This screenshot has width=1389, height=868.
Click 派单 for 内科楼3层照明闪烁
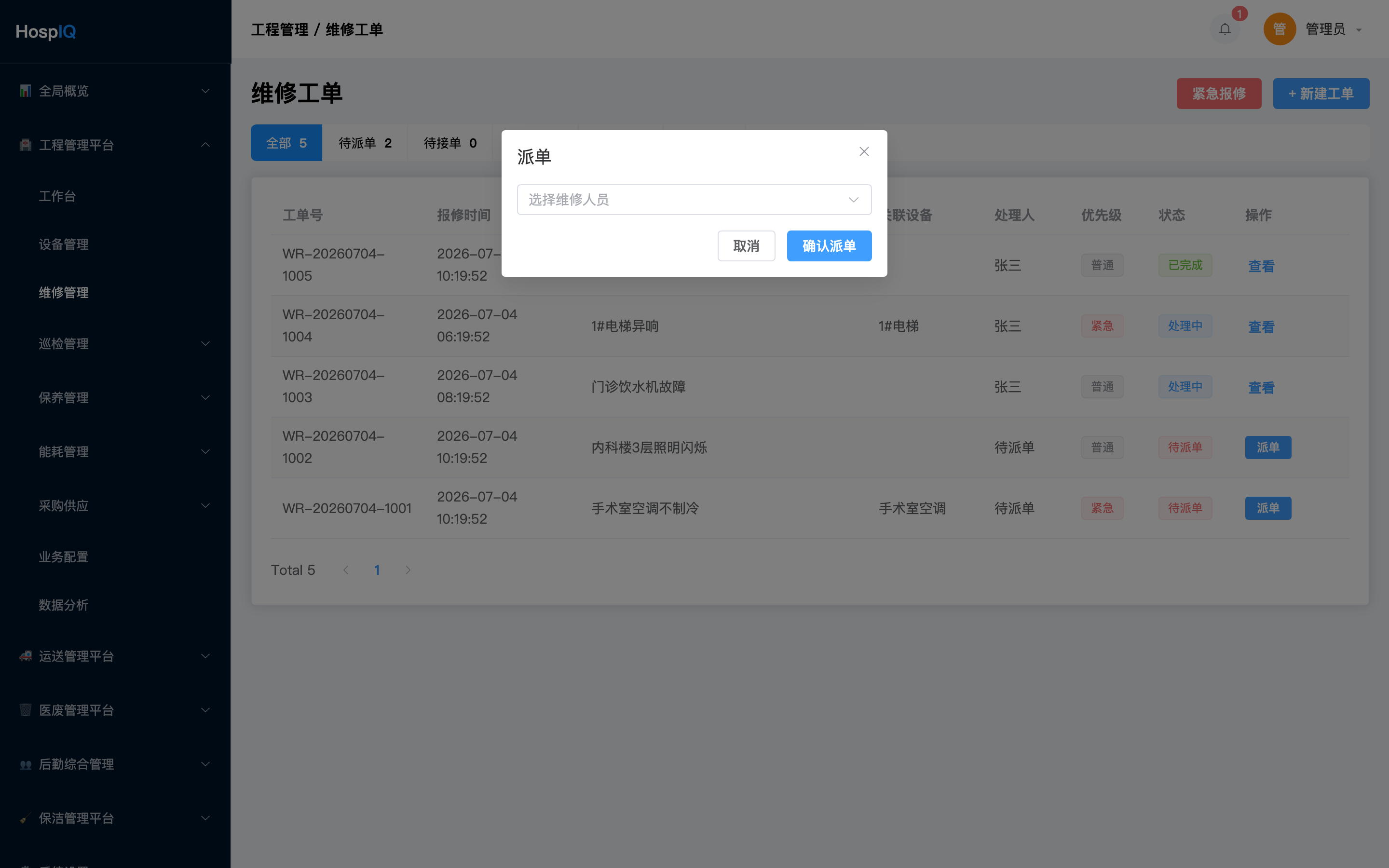1268,448
